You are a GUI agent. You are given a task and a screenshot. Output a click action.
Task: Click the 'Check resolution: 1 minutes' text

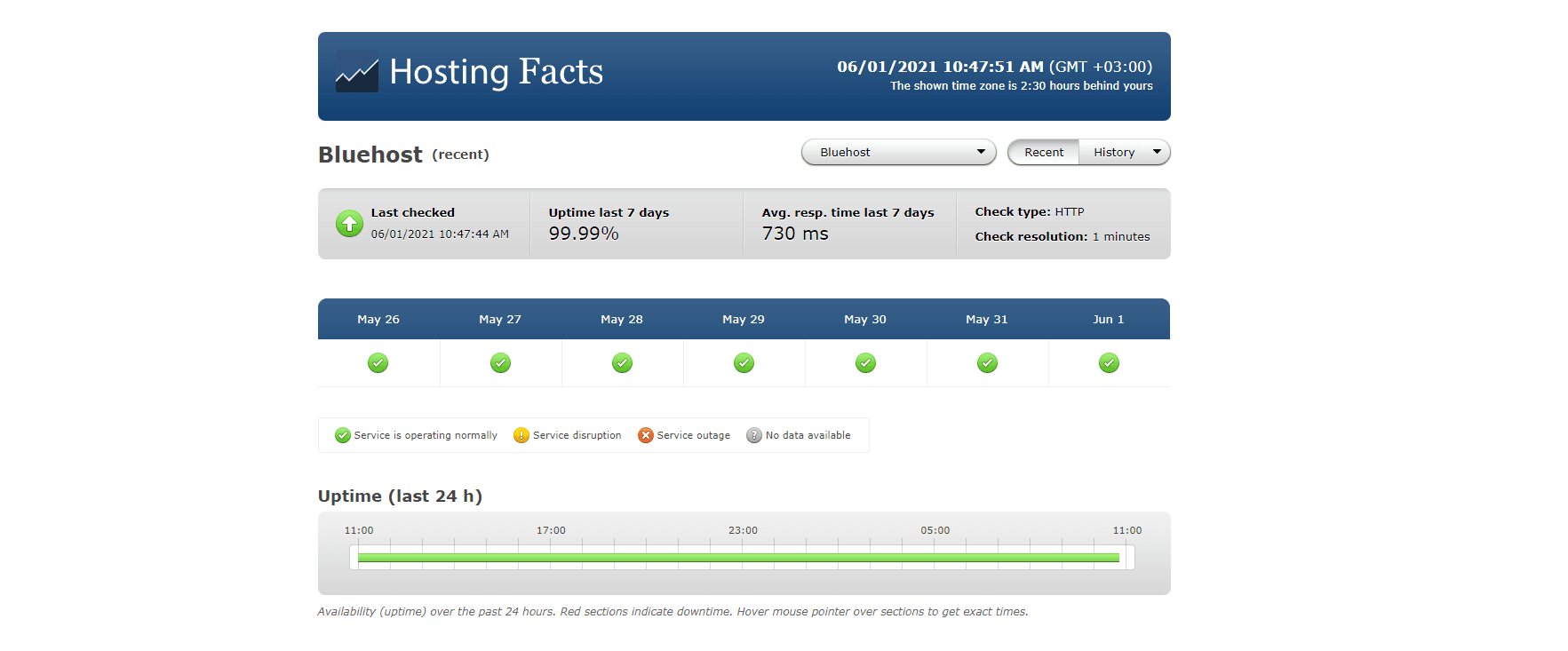pos(1063,236)
